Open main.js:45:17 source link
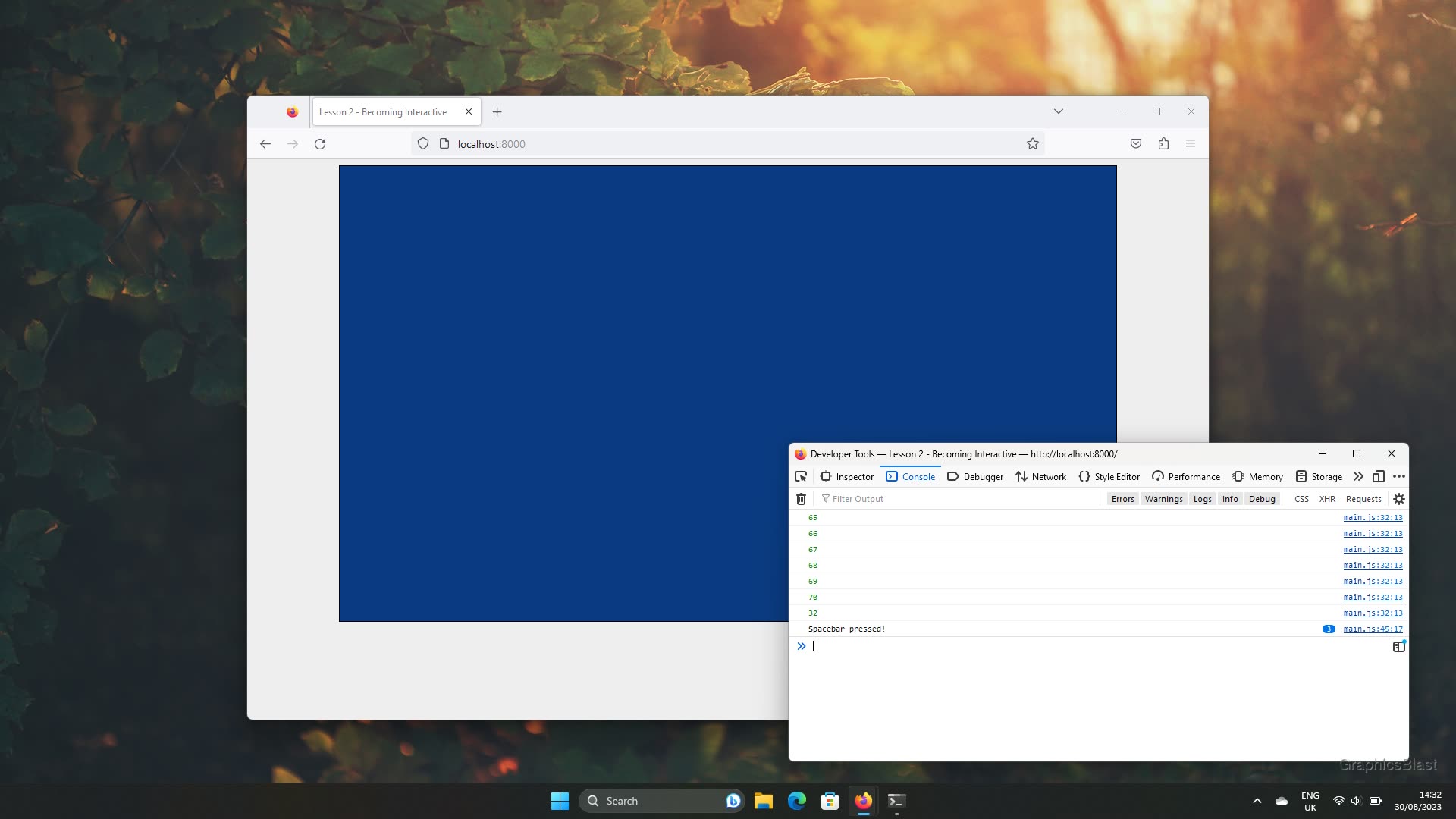 tap(1373, 629)
